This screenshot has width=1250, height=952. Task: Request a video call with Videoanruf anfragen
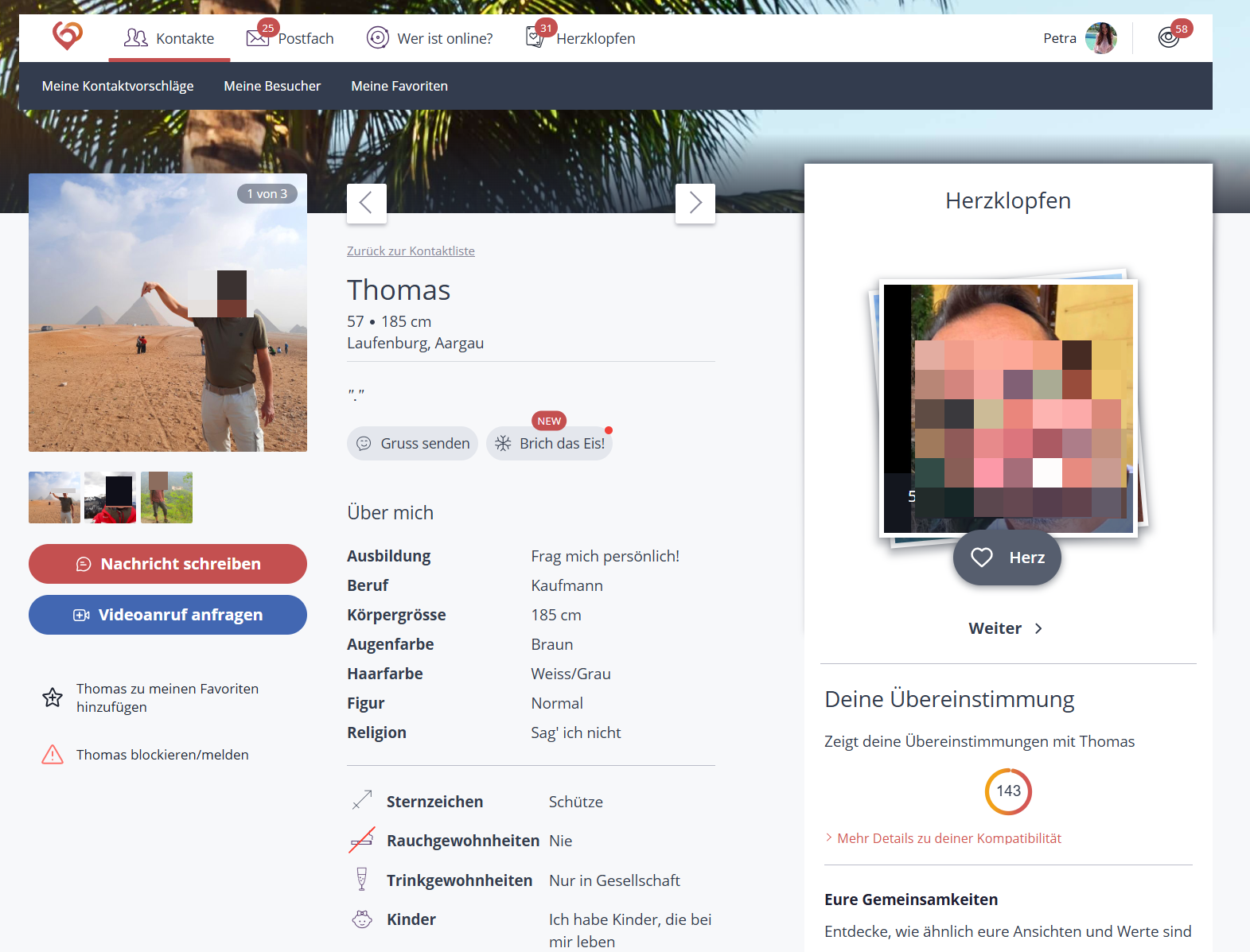(168, 615)
